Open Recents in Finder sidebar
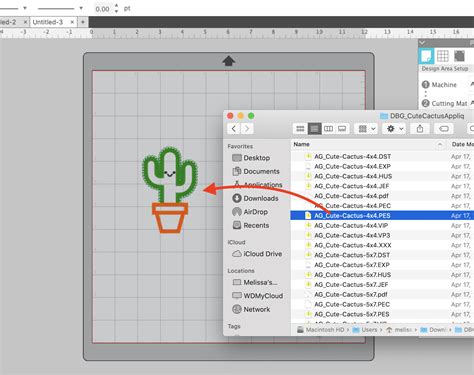This screenshot has width=474, height=375. pyautogui.click(x=251, y=225)
